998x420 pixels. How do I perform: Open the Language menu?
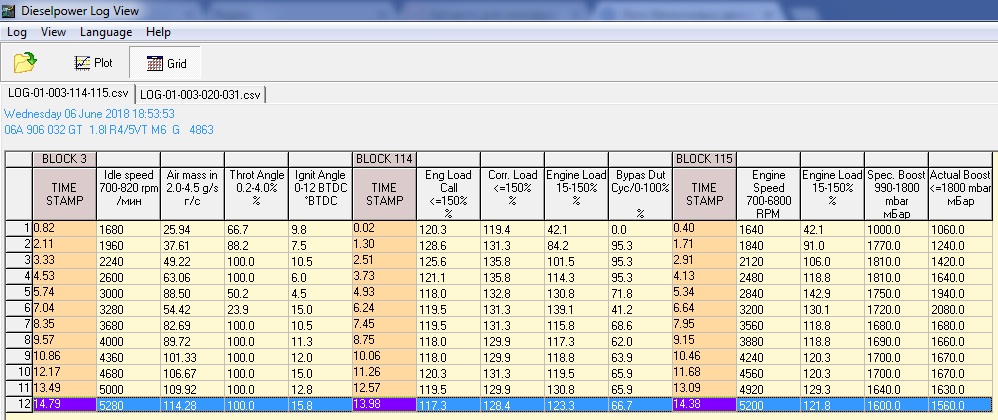106,32
